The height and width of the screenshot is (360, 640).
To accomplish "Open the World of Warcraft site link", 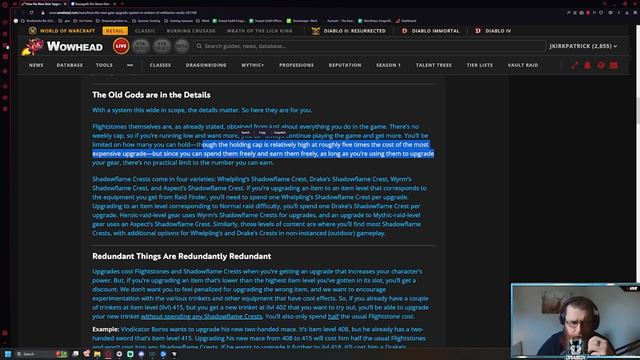I will [62, 31].
